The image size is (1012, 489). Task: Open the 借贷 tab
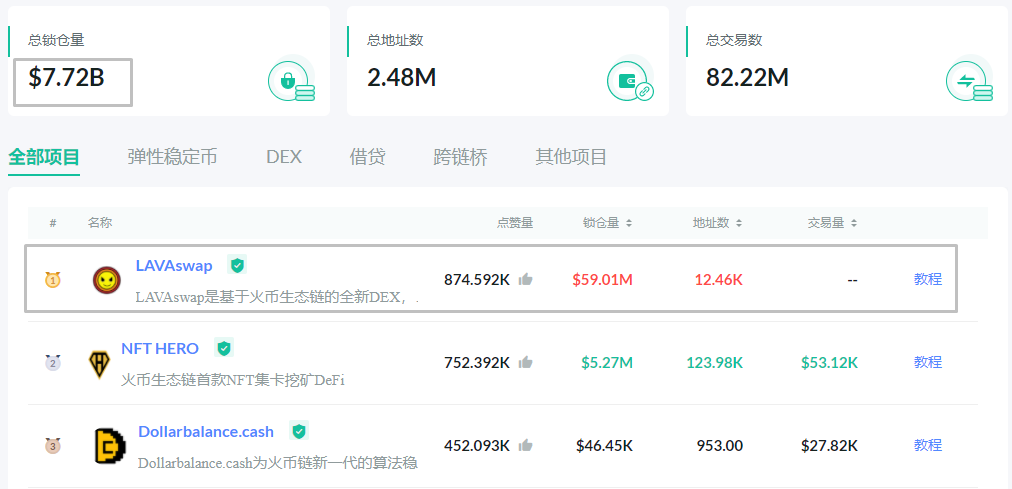pos(367,157)
